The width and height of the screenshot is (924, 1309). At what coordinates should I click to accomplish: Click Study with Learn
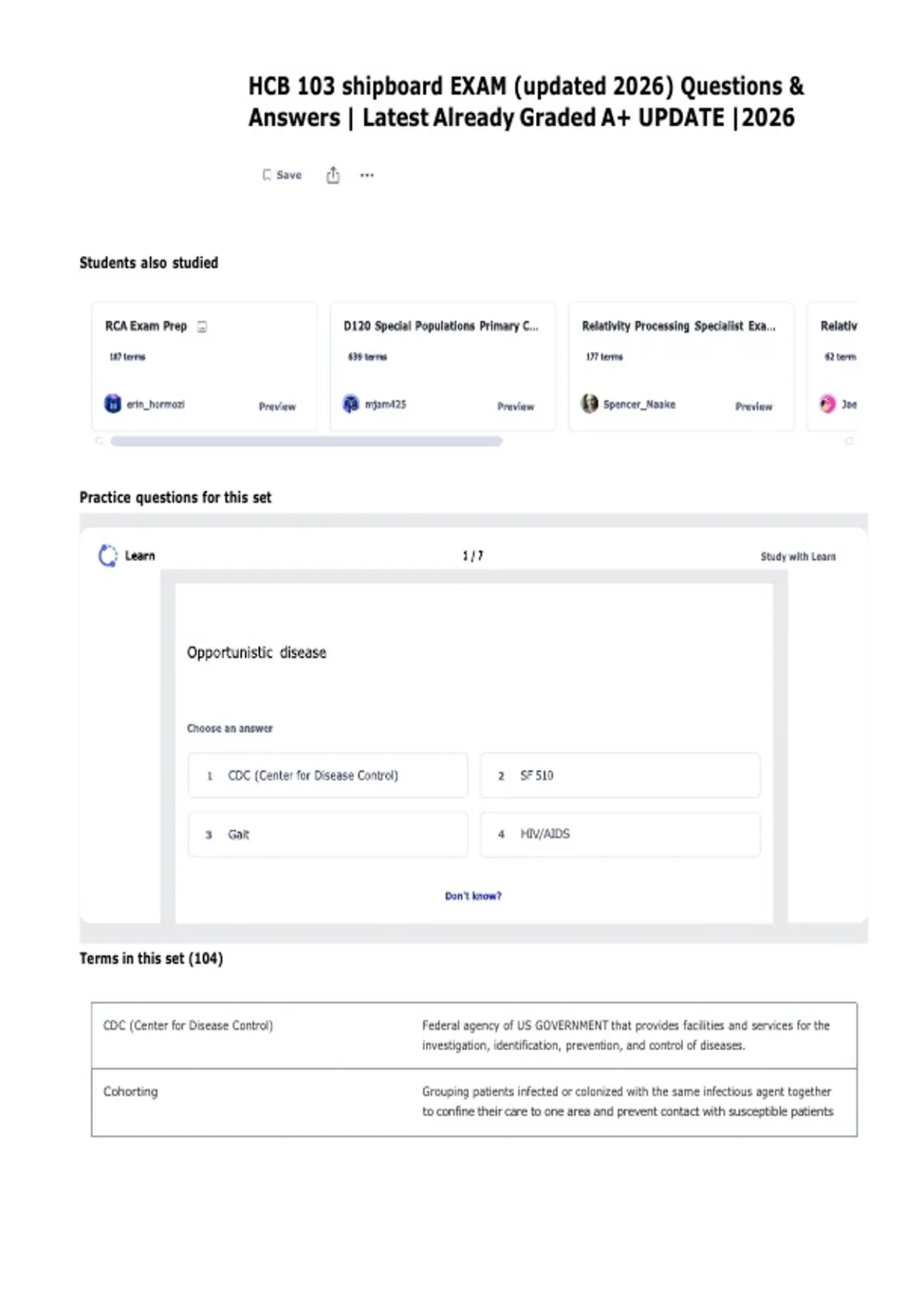798,556
